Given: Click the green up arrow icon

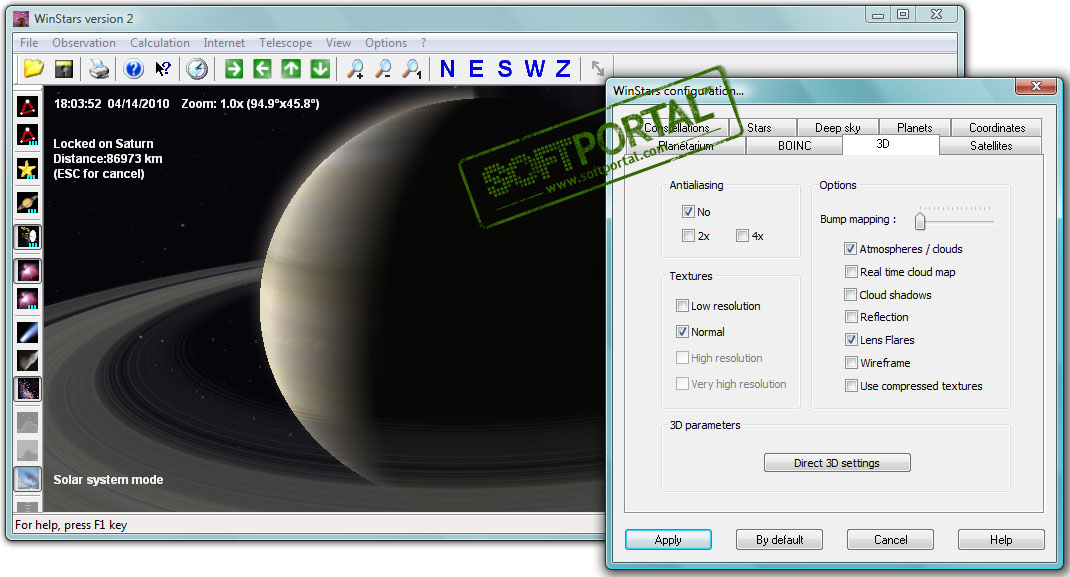Looking at the screenshot, I should click(x=291, y=69).
